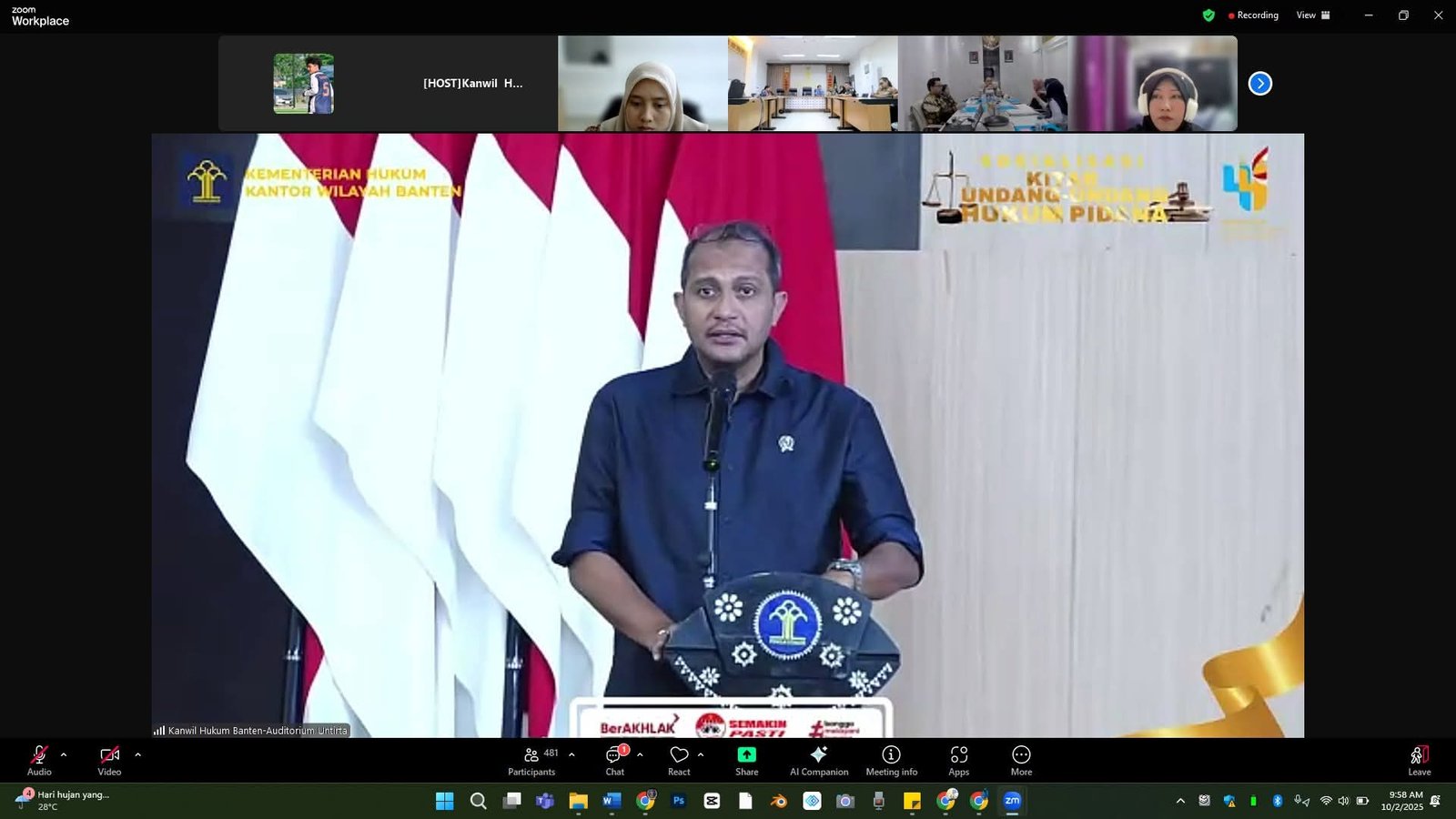Click the green encryption shield icon
This screenshot has height=819, width=1456.
click(1208, 15)
